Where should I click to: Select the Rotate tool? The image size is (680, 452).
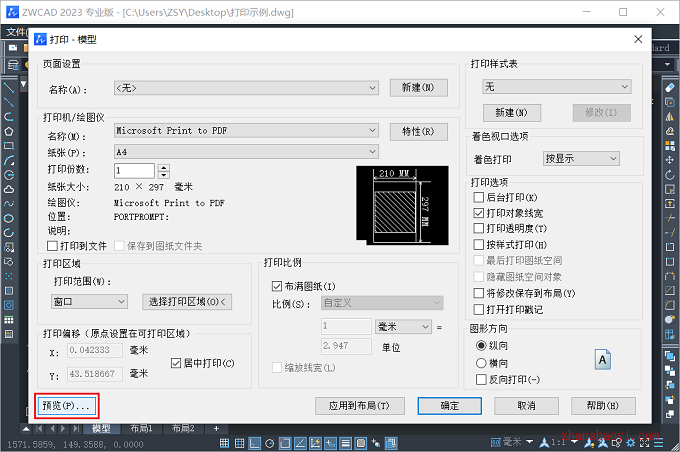click(x=670, y=175)
